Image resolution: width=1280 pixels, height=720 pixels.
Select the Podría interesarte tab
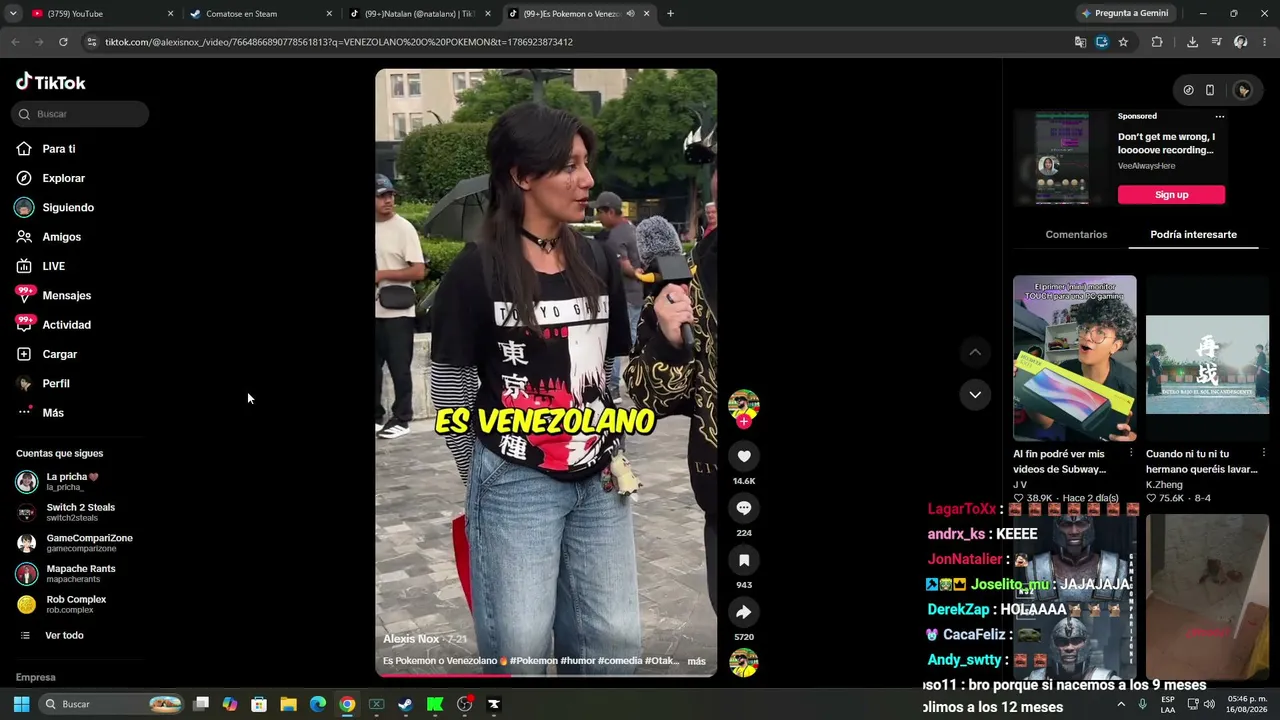click(x=1194, y=234)
